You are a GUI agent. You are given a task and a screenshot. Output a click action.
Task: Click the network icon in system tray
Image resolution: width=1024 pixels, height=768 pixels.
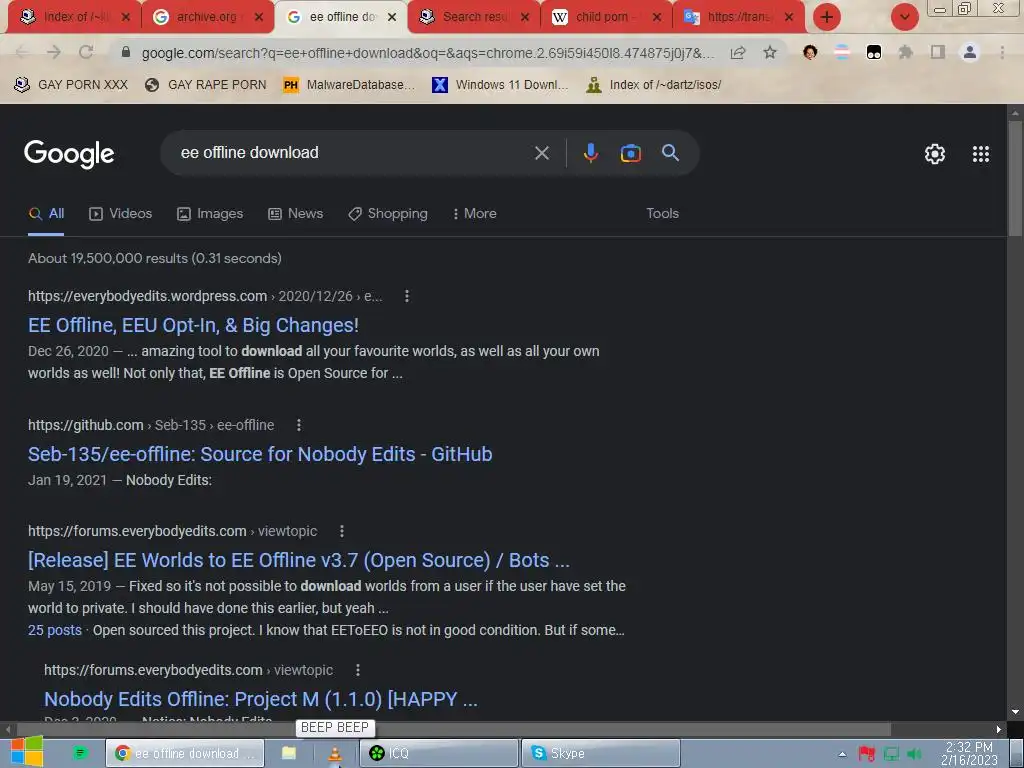891,754
